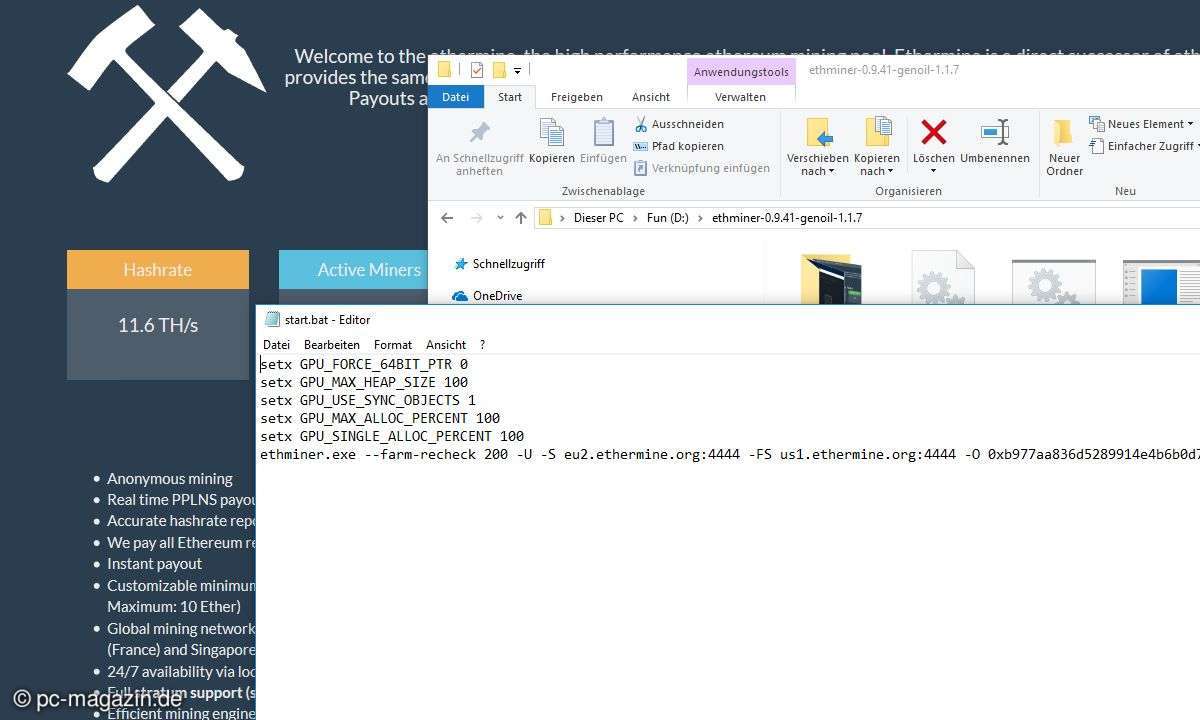Click quick access properties checkmark icon
The width and height of the screenshot is (1200, 720).
coord(477,70)
